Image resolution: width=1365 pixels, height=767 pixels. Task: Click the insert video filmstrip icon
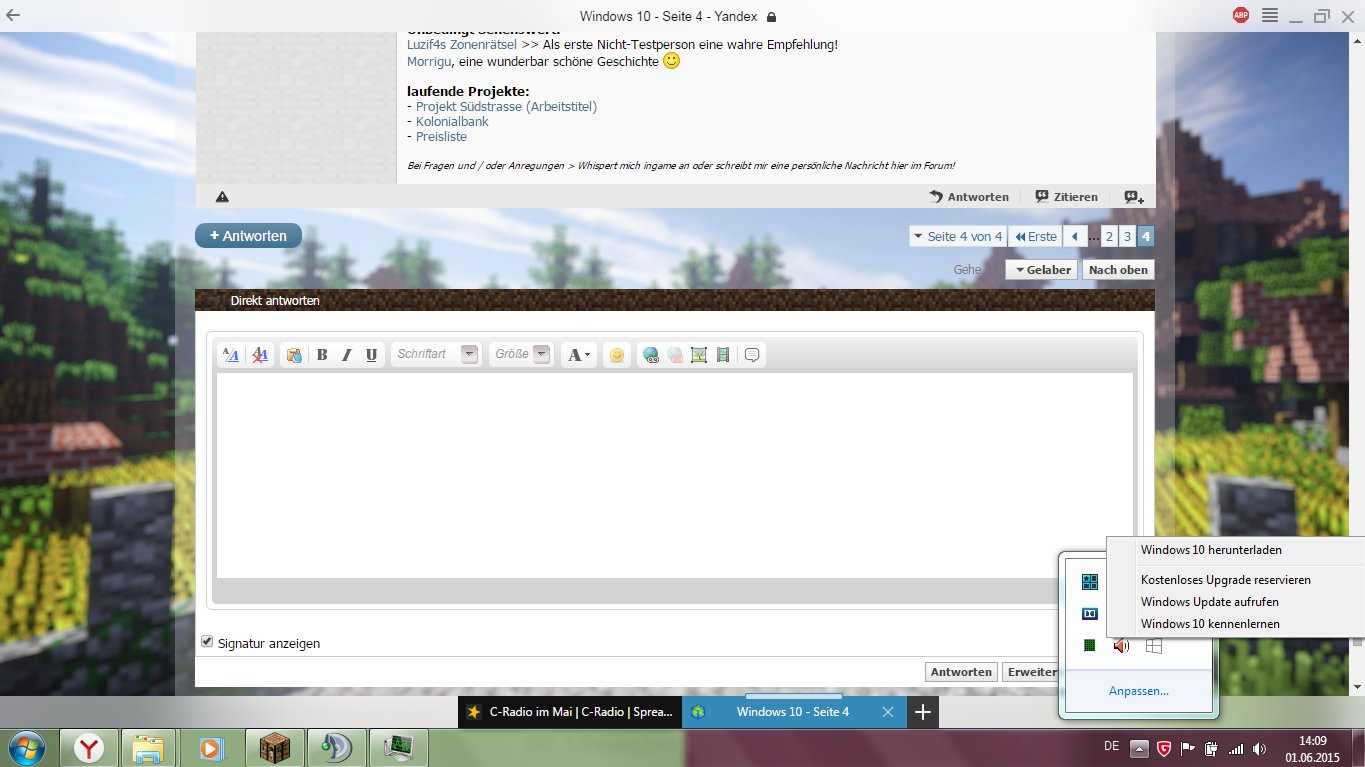tap(723, 355)
